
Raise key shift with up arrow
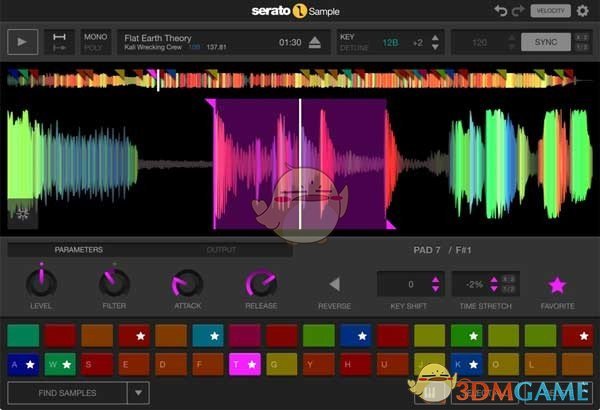pyautogui.click(x=435, y=280)
